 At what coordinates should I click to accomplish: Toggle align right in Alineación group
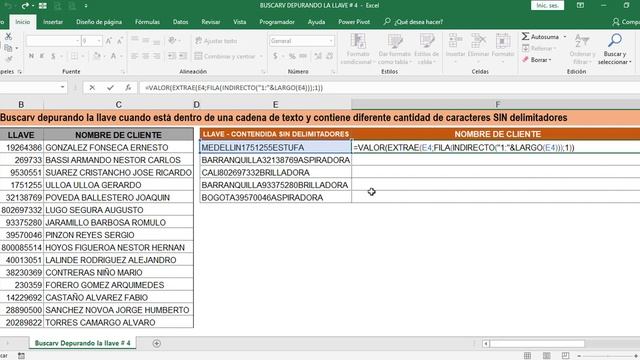point(157,56)
